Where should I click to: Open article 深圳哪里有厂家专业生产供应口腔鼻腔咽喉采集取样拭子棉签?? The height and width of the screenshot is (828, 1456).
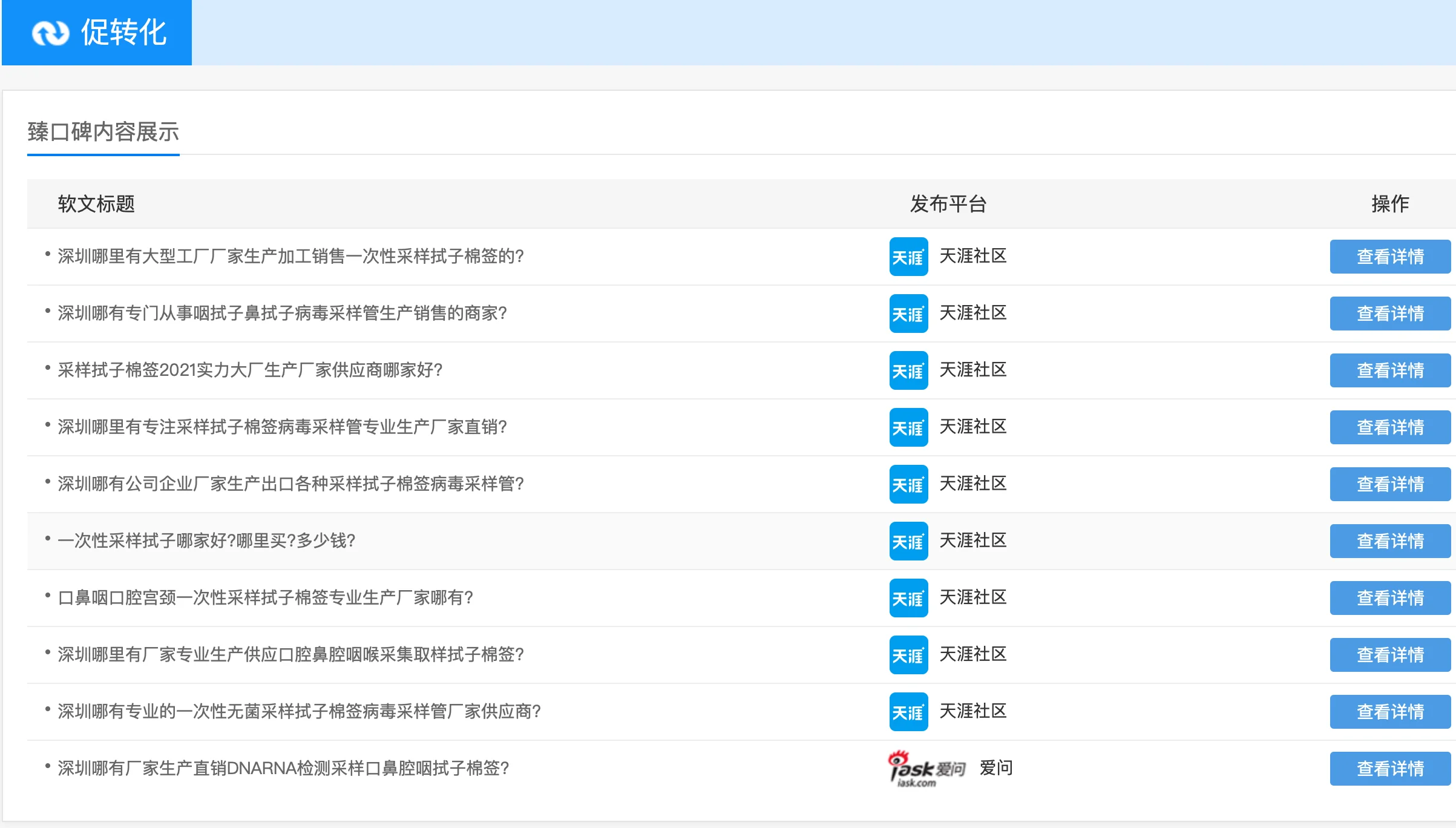tap(290, 654)
